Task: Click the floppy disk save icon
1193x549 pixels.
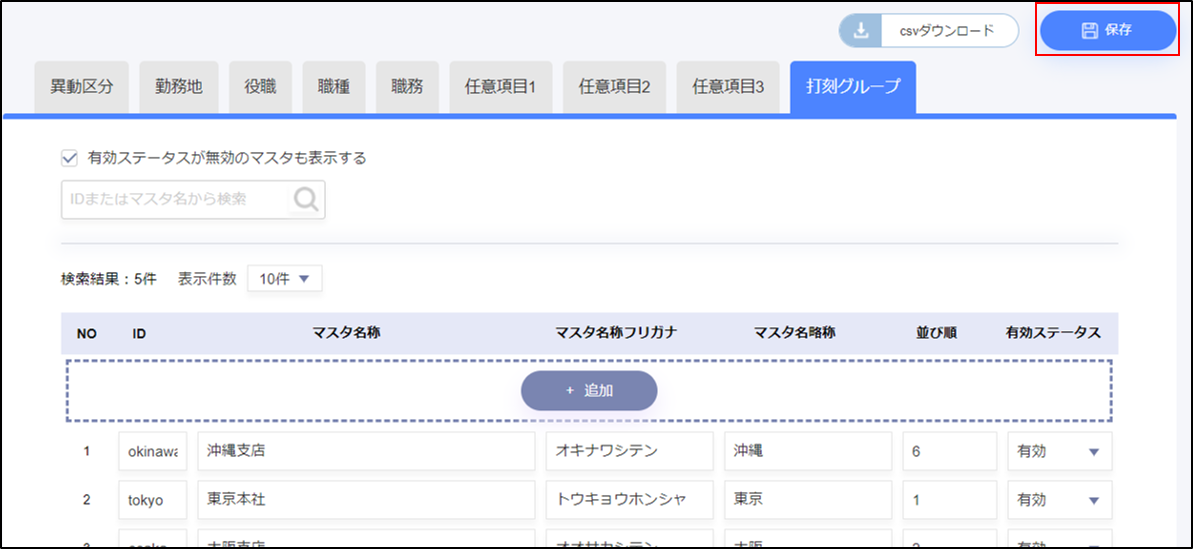Action: pos(1089,31)
